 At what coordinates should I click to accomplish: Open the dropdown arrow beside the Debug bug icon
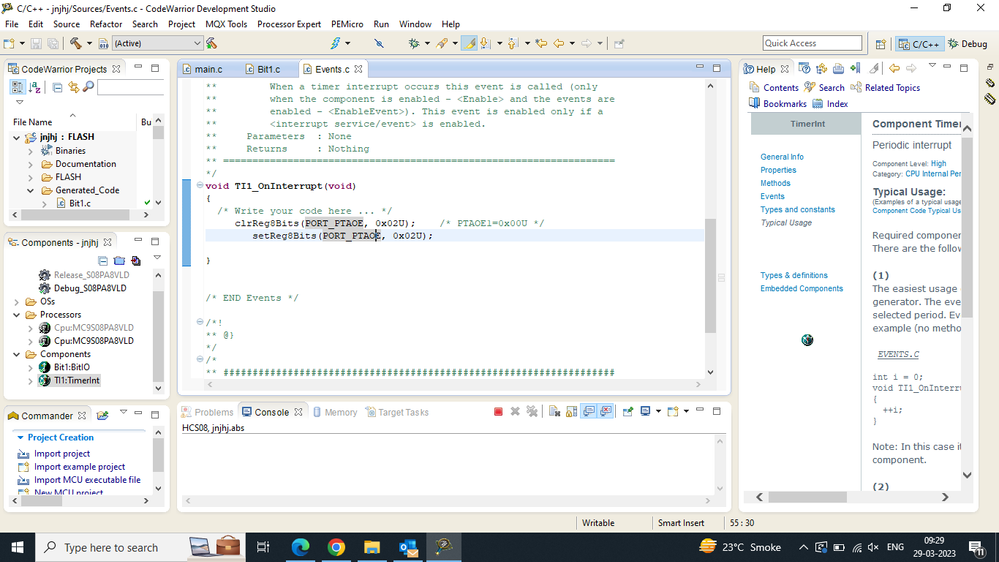(427, 43)
